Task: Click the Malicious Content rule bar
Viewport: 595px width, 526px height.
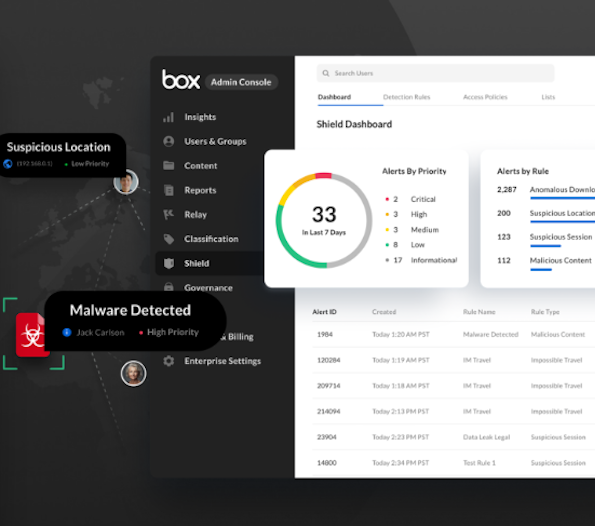Action: click(541, 269)
